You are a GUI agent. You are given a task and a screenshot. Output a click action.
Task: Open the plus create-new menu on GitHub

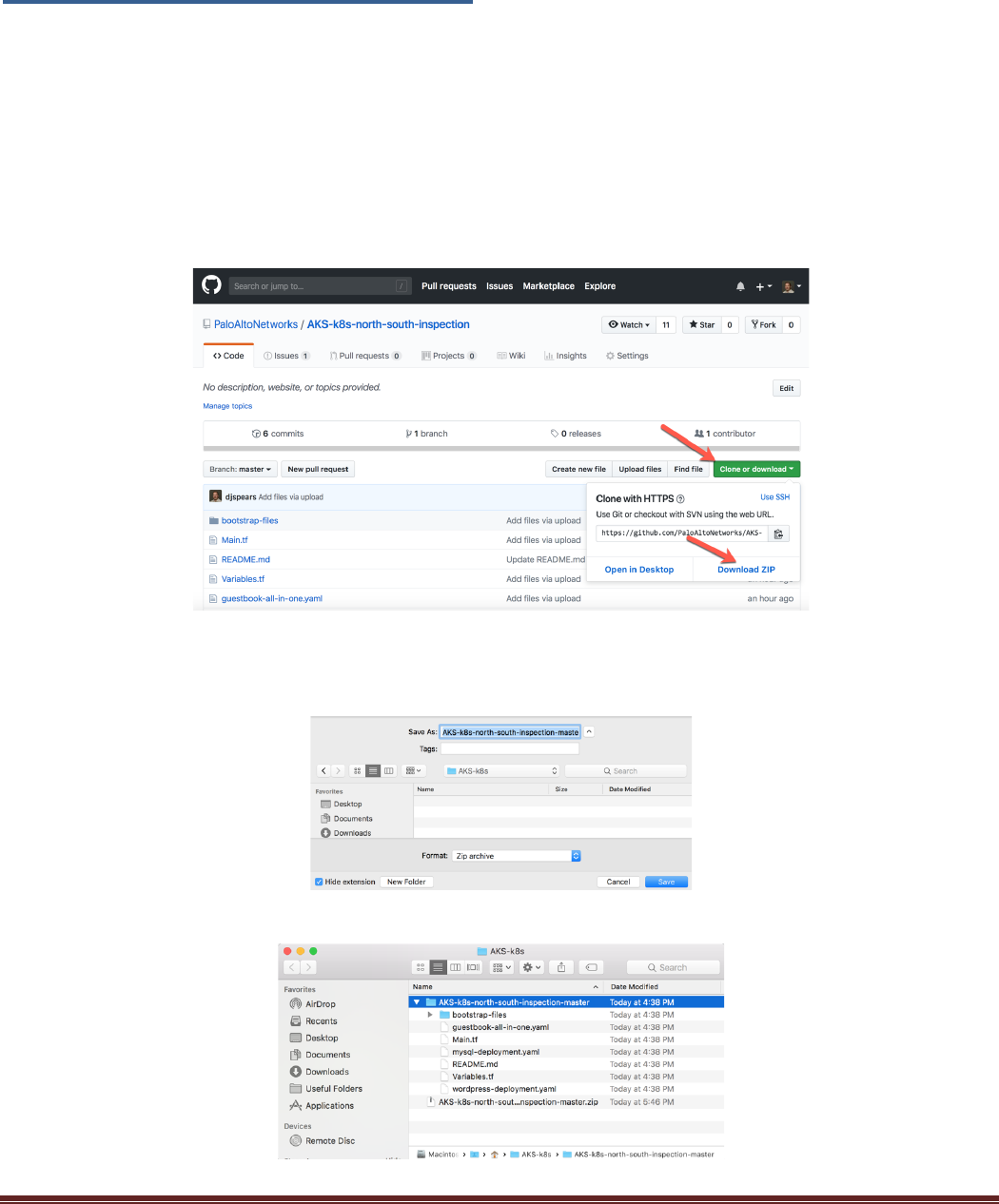coord(764,286)
